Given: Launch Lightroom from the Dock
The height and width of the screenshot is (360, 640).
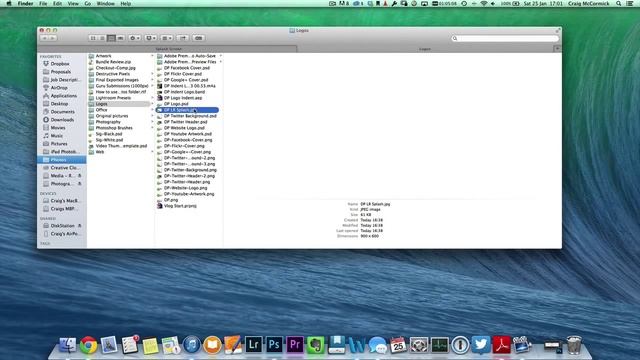Looking at the screenshot, I should (253, 345).
